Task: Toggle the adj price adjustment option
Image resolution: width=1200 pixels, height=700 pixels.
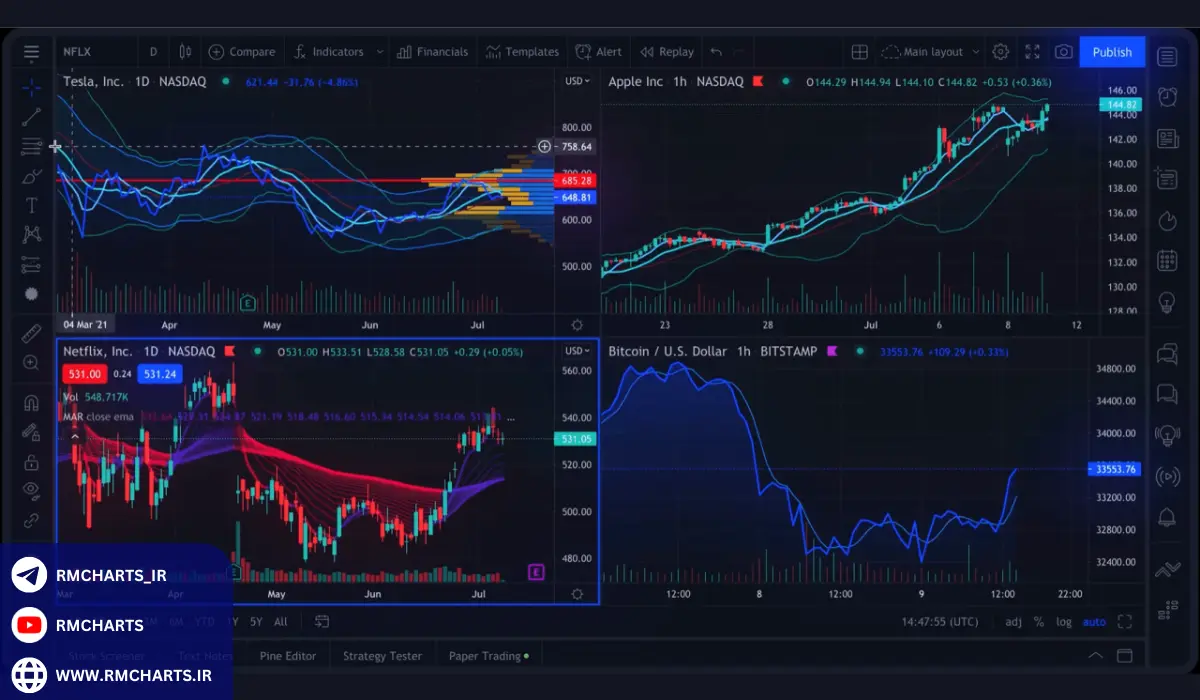Action: click(x=1013, y=622)
